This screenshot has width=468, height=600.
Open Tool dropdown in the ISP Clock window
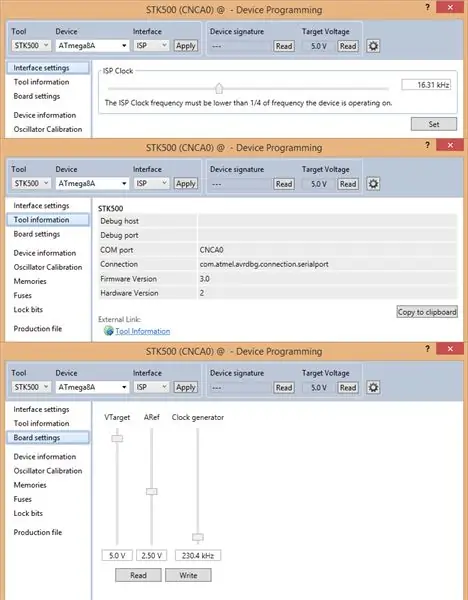[x=31, y=46]
